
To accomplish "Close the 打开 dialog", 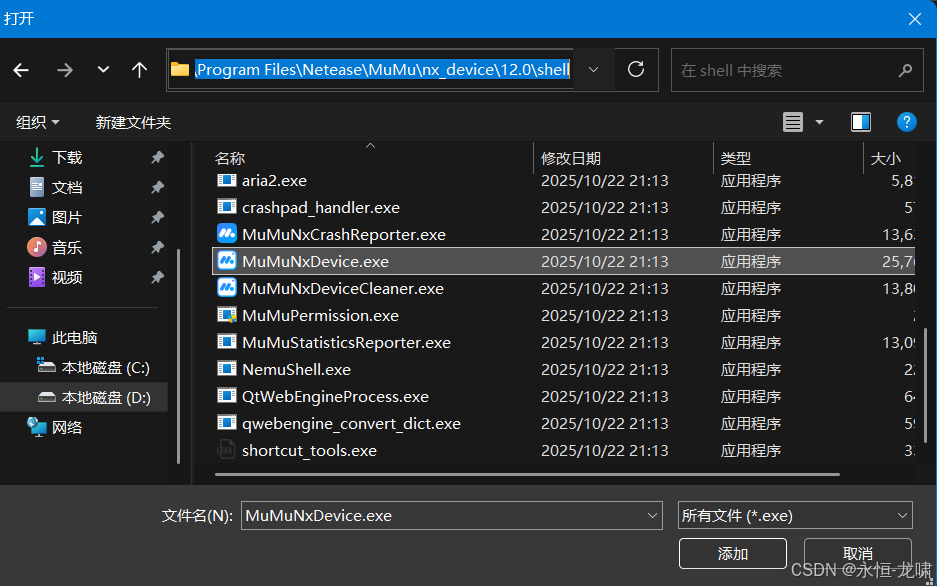I will click(914, 19).
